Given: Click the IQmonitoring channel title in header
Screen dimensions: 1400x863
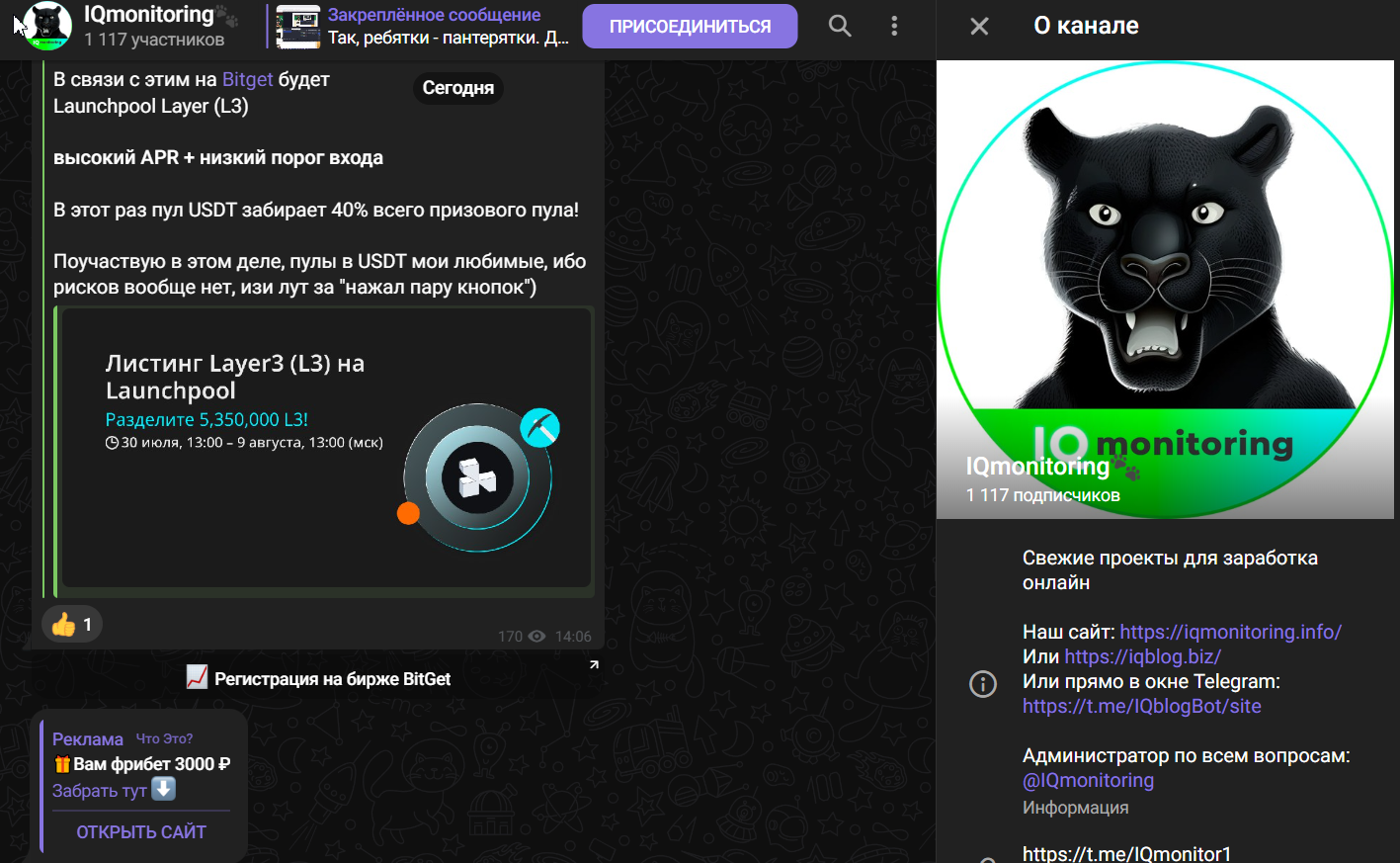Looking at the screenshot, I should coord(149,15).
